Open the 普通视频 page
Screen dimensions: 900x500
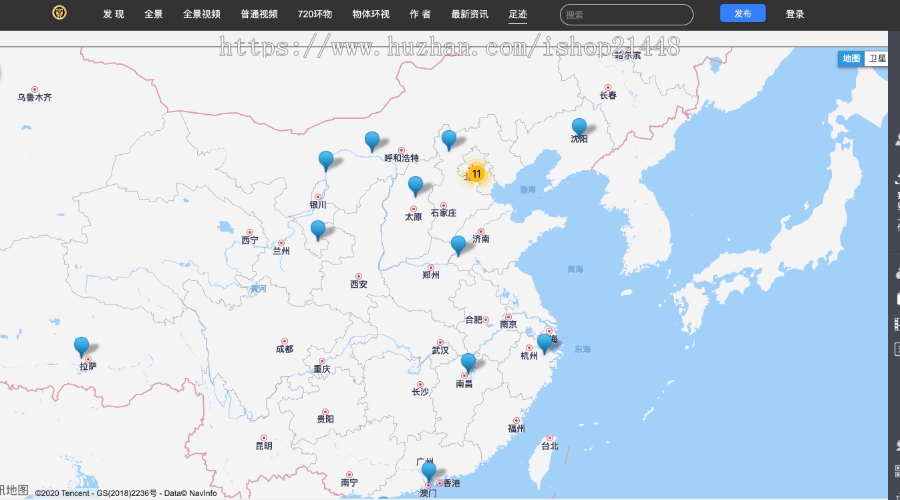click(x=259, y=14)
